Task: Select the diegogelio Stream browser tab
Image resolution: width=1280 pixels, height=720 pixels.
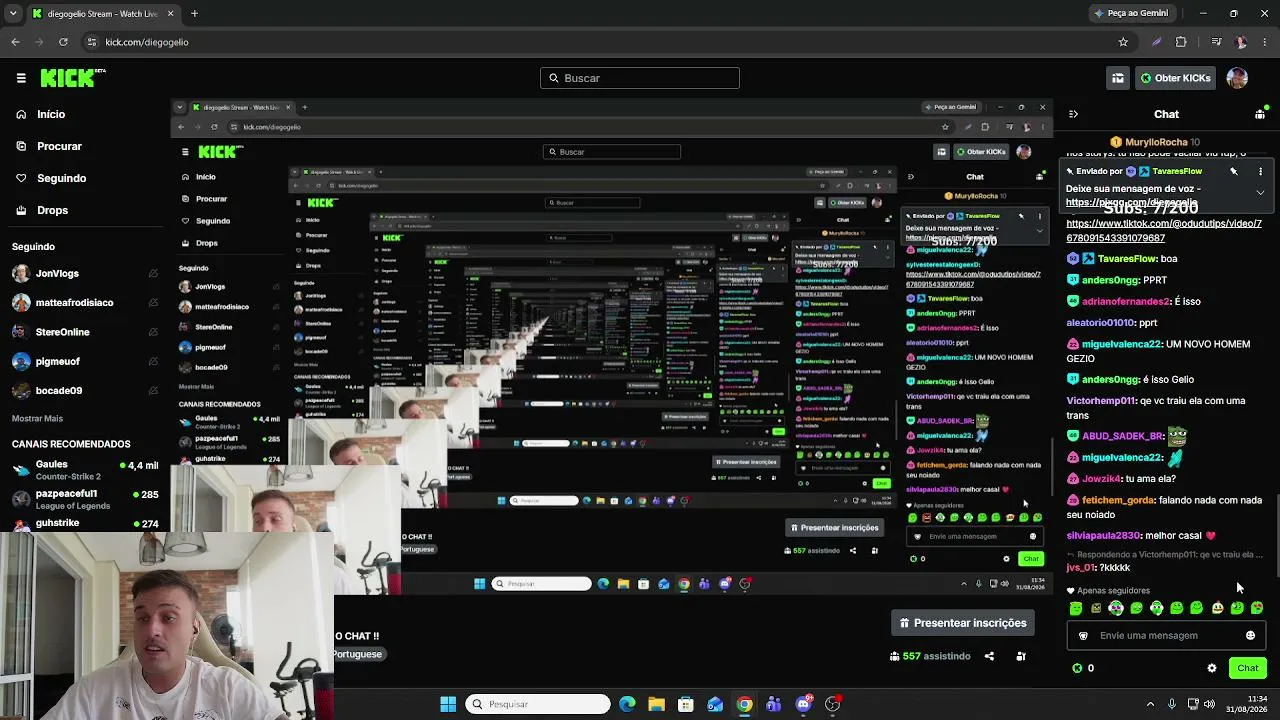Action: pyautogui.click(x=103, y=14)
